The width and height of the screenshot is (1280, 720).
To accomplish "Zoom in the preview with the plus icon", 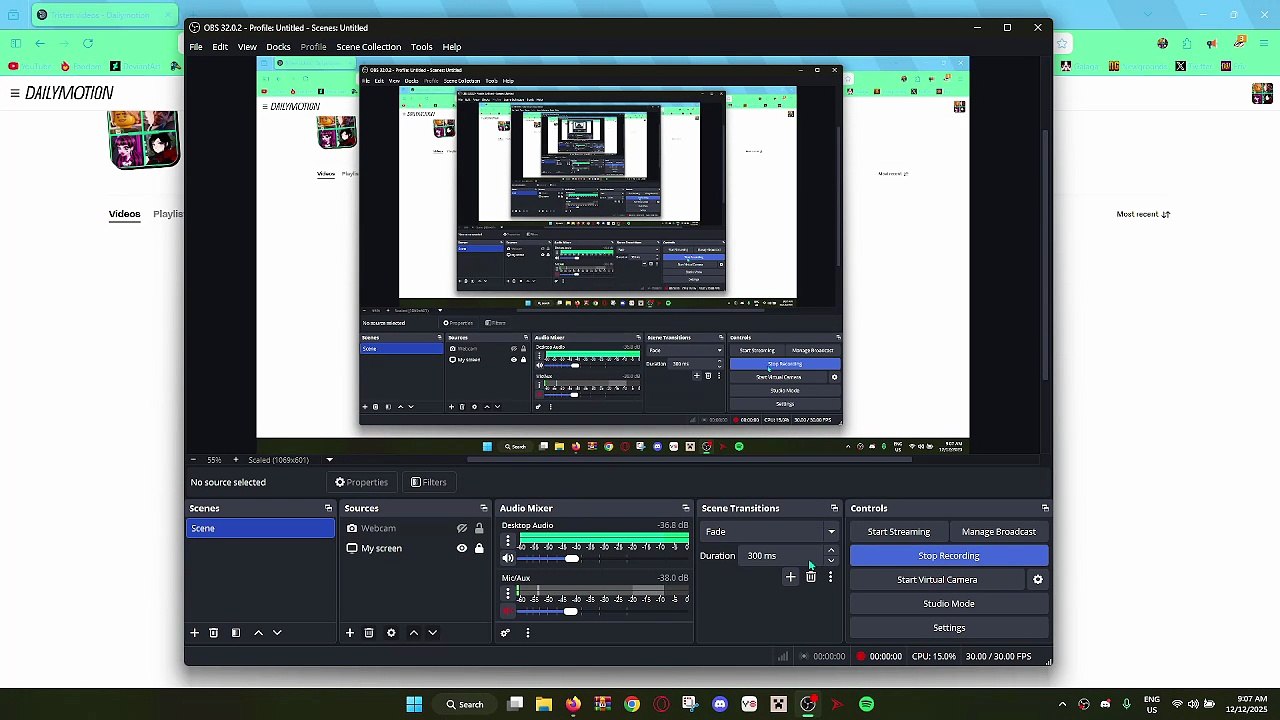I will 236,460.
